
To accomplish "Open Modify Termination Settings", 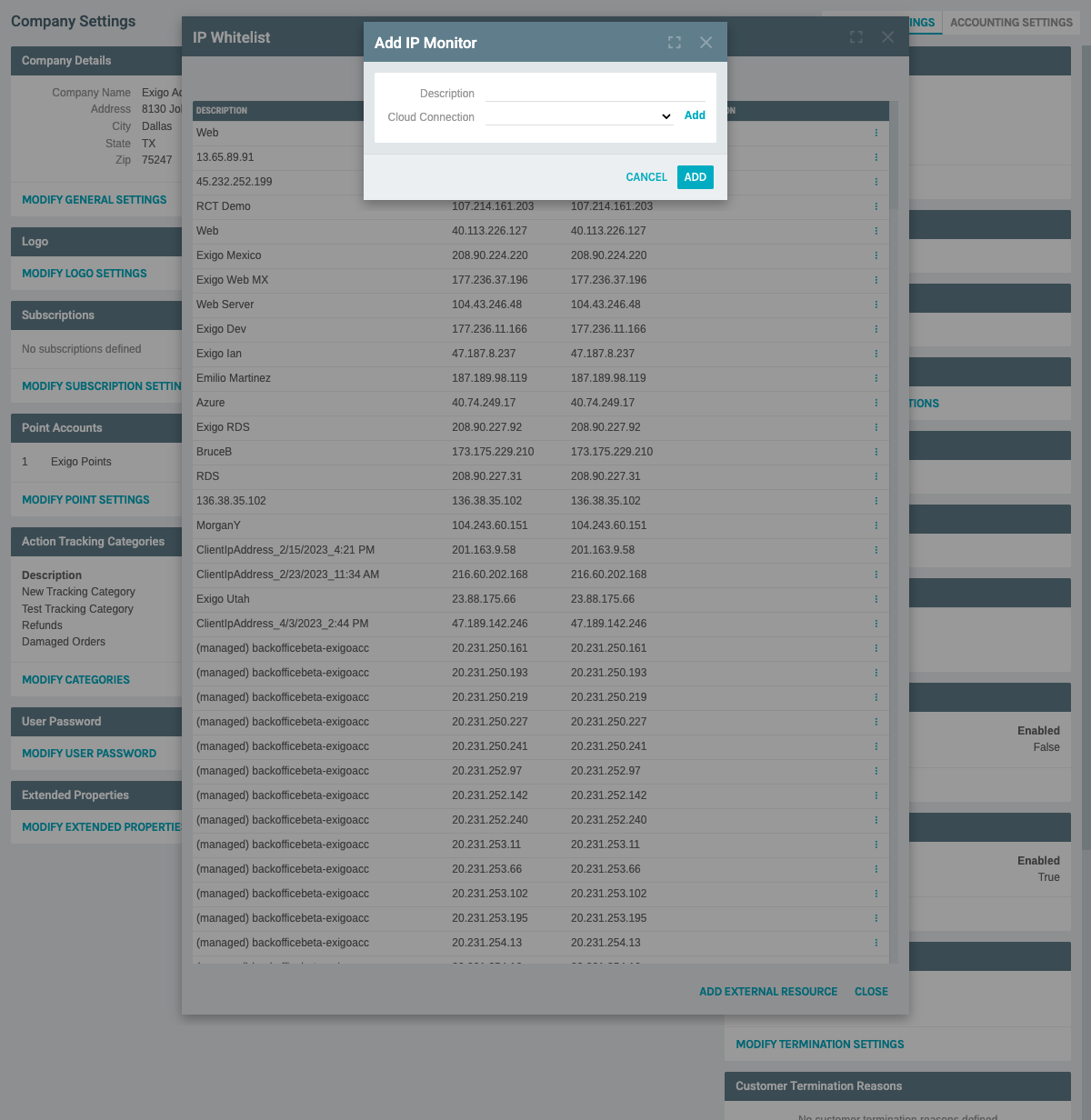I will [819, 1044].
